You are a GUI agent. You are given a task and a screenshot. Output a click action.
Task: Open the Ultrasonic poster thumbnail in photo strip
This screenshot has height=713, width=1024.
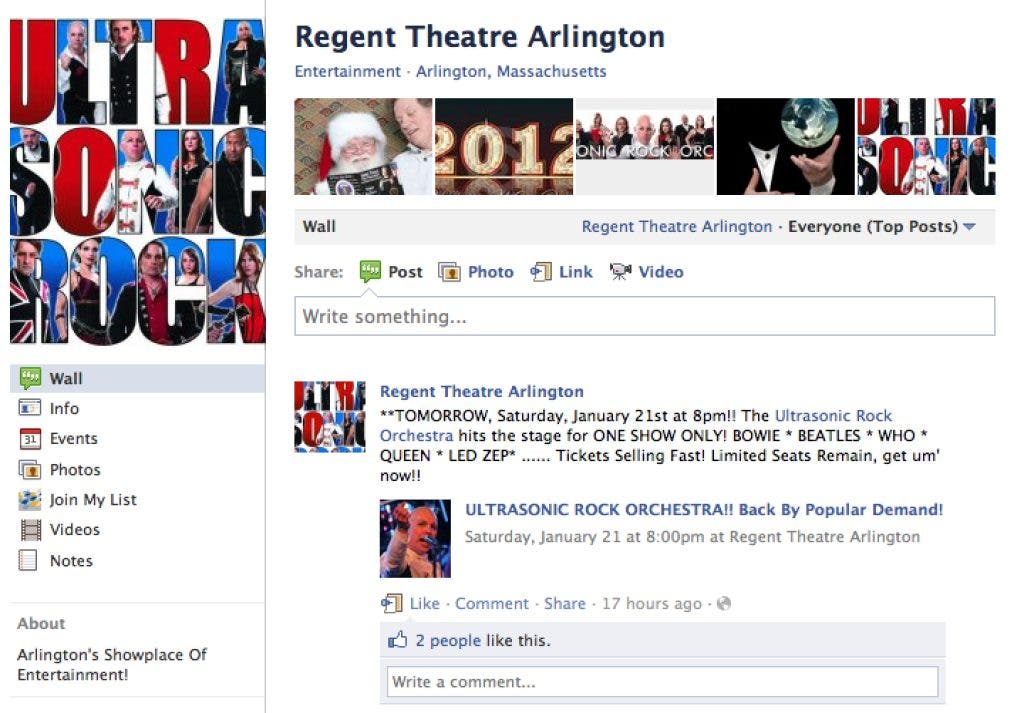(x=926, y=146)
